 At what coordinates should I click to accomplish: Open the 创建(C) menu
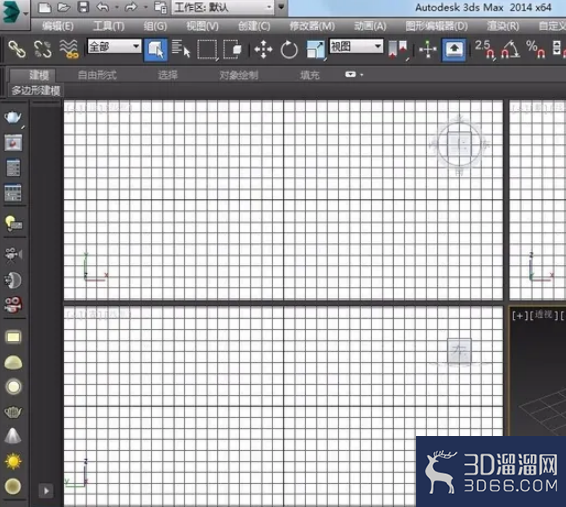[x=254, y=26]
